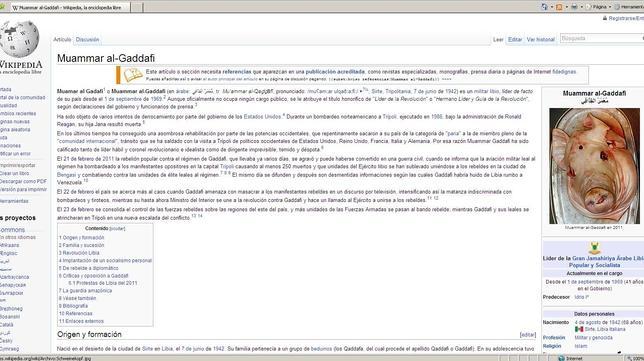Open the print button dropdown arrow
The height and width of the screenshot is (361, 644).
[582, 7]
